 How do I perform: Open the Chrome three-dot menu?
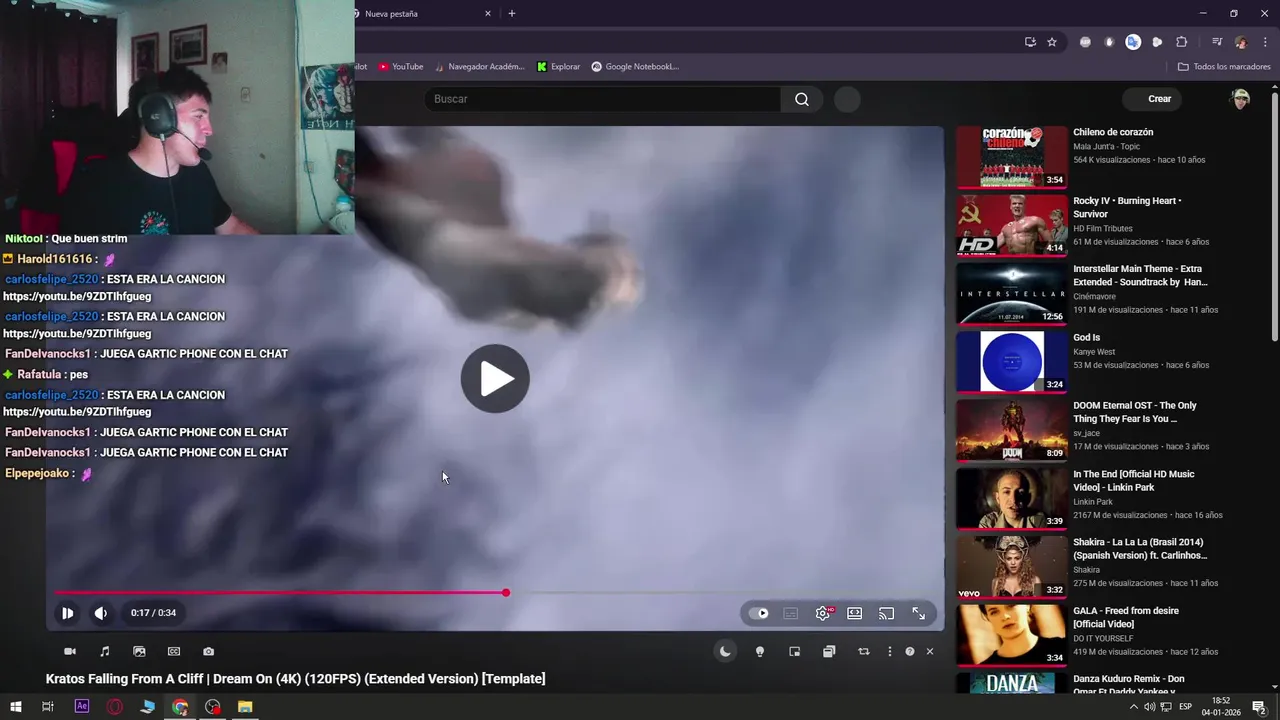pos(1263,42)
